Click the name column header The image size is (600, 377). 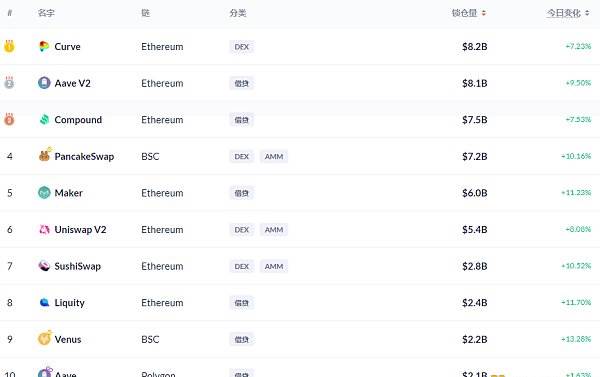46,13
